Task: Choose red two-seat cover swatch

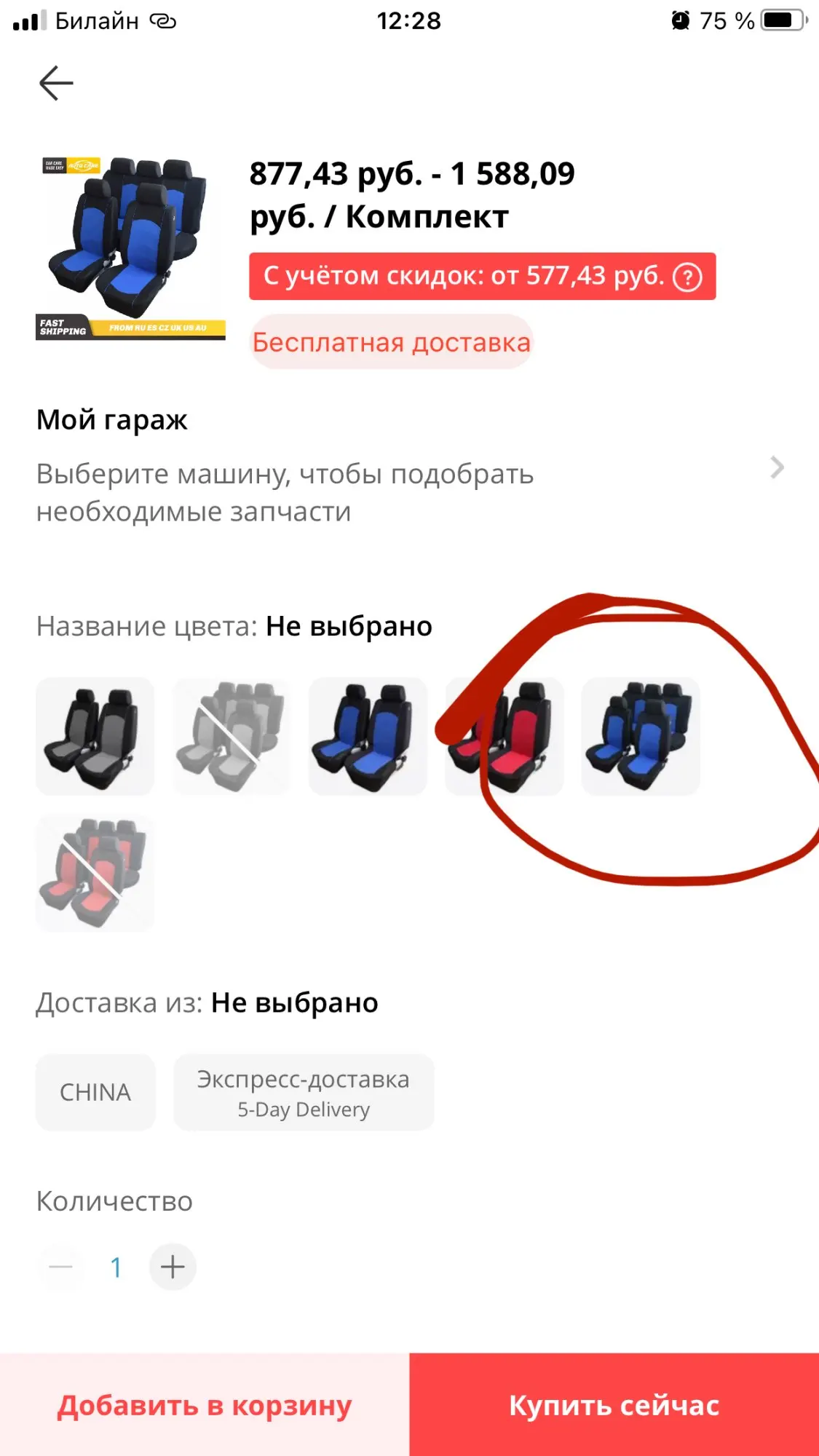Action: 505,736
